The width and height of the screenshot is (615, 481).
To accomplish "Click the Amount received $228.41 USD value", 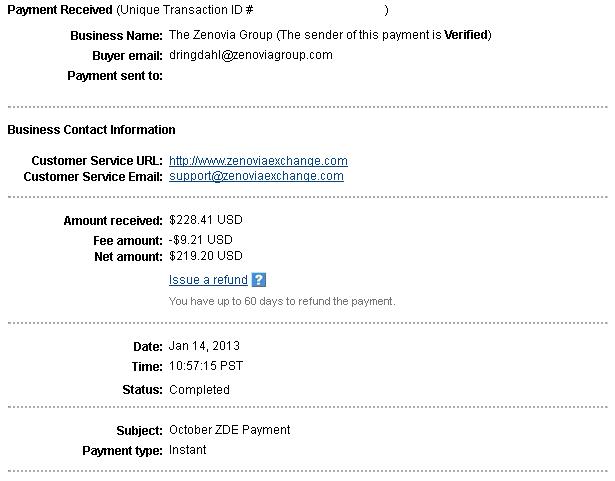I will (206, 220).
